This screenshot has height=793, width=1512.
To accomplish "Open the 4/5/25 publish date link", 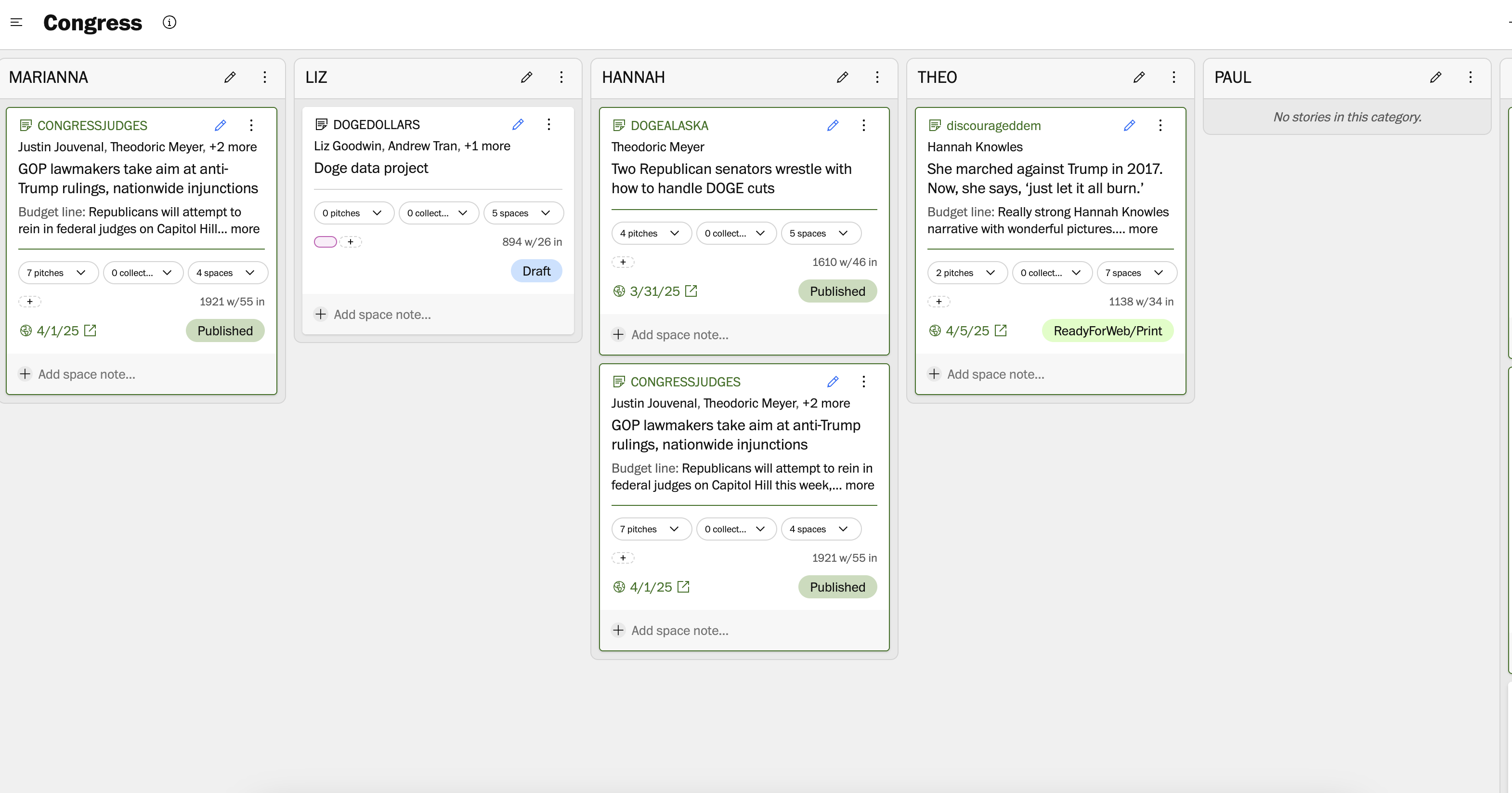I will tap(967, 330).
